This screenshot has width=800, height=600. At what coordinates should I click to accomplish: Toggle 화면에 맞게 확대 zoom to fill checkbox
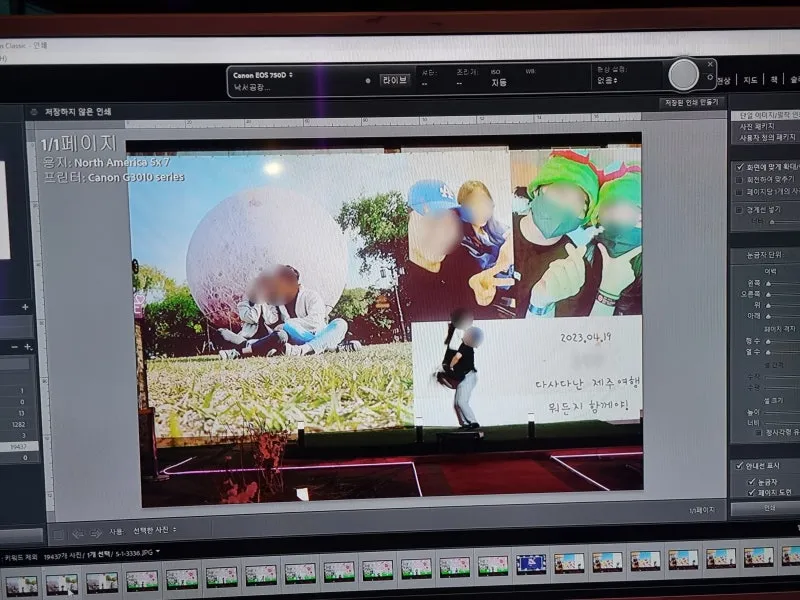(x=739, y=166)
